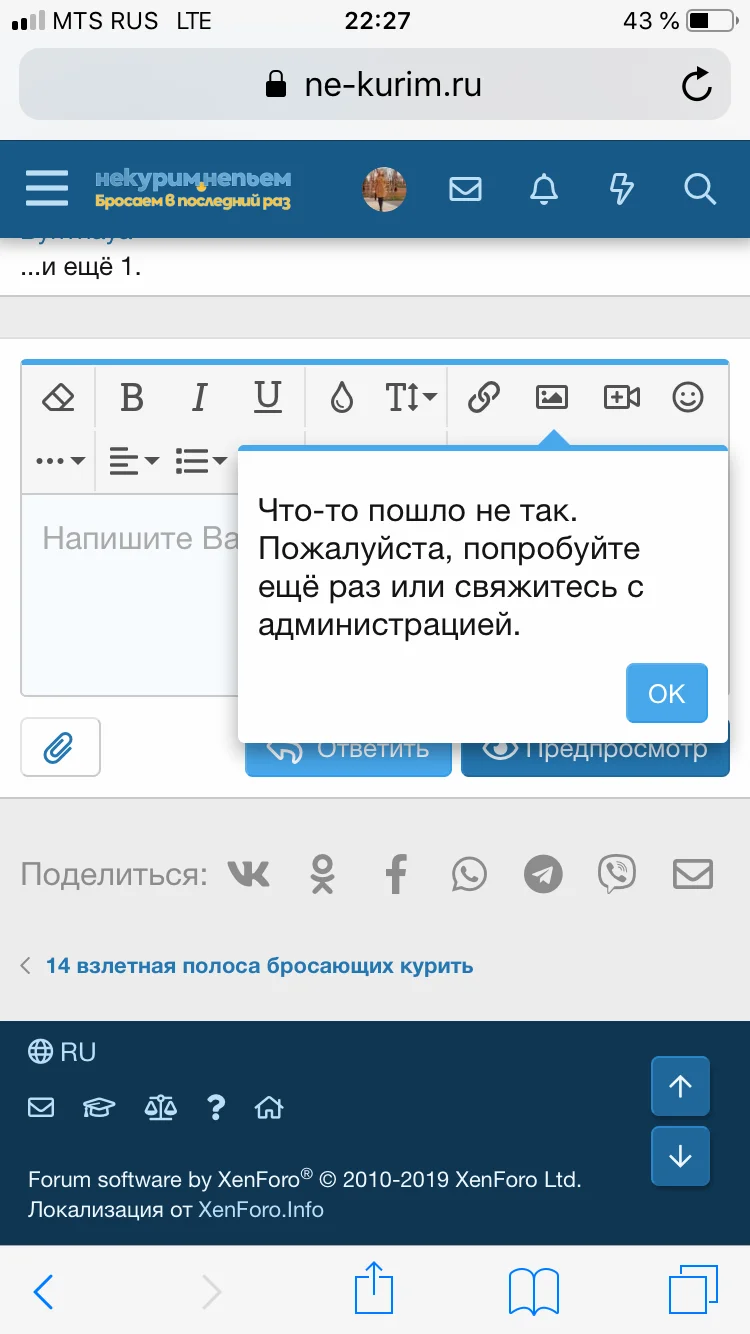This screenshot has width=750, height=1334.
Task: Share via Telegram icon
Action: coord(544,875)
